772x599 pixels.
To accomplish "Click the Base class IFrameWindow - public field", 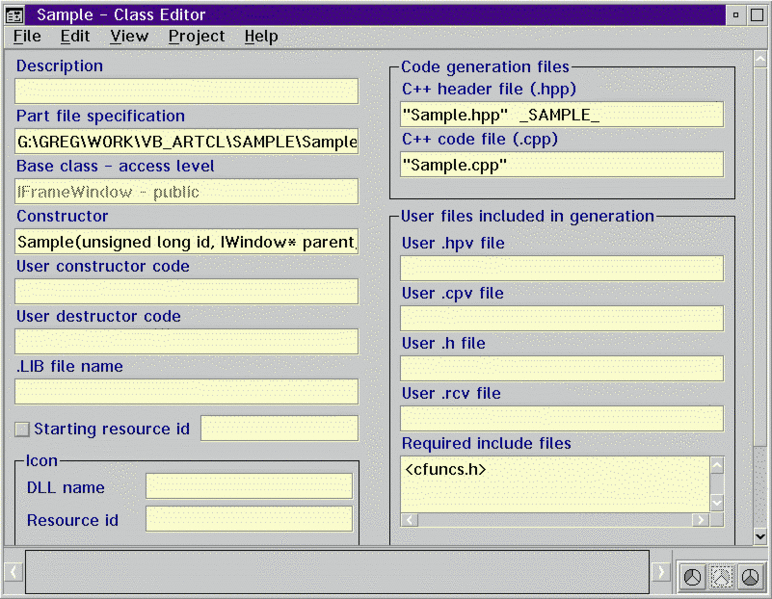I will click(187, 191).
